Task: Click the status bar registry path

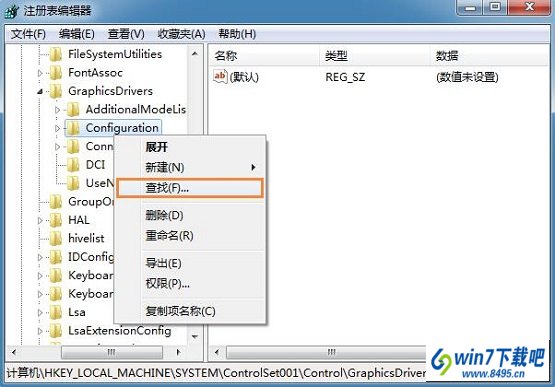Action: [216, 373]
